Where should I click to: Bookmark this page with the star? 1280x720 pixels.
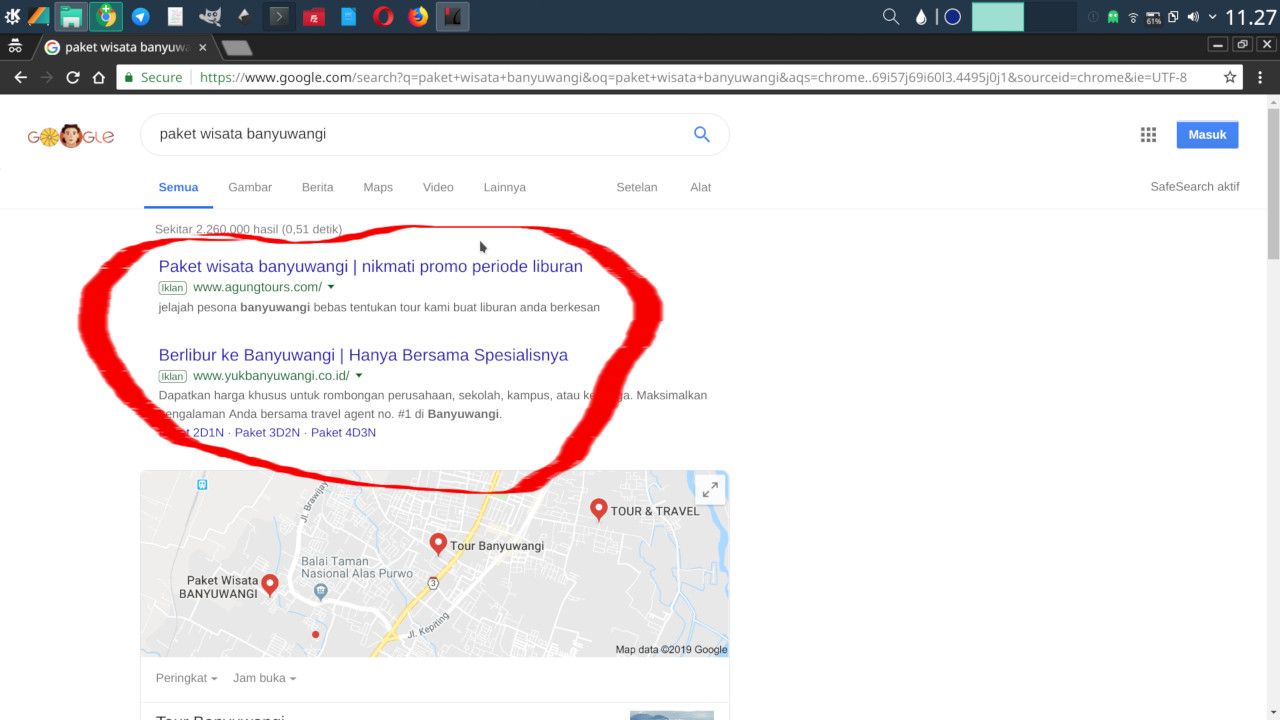point(1230,77)
